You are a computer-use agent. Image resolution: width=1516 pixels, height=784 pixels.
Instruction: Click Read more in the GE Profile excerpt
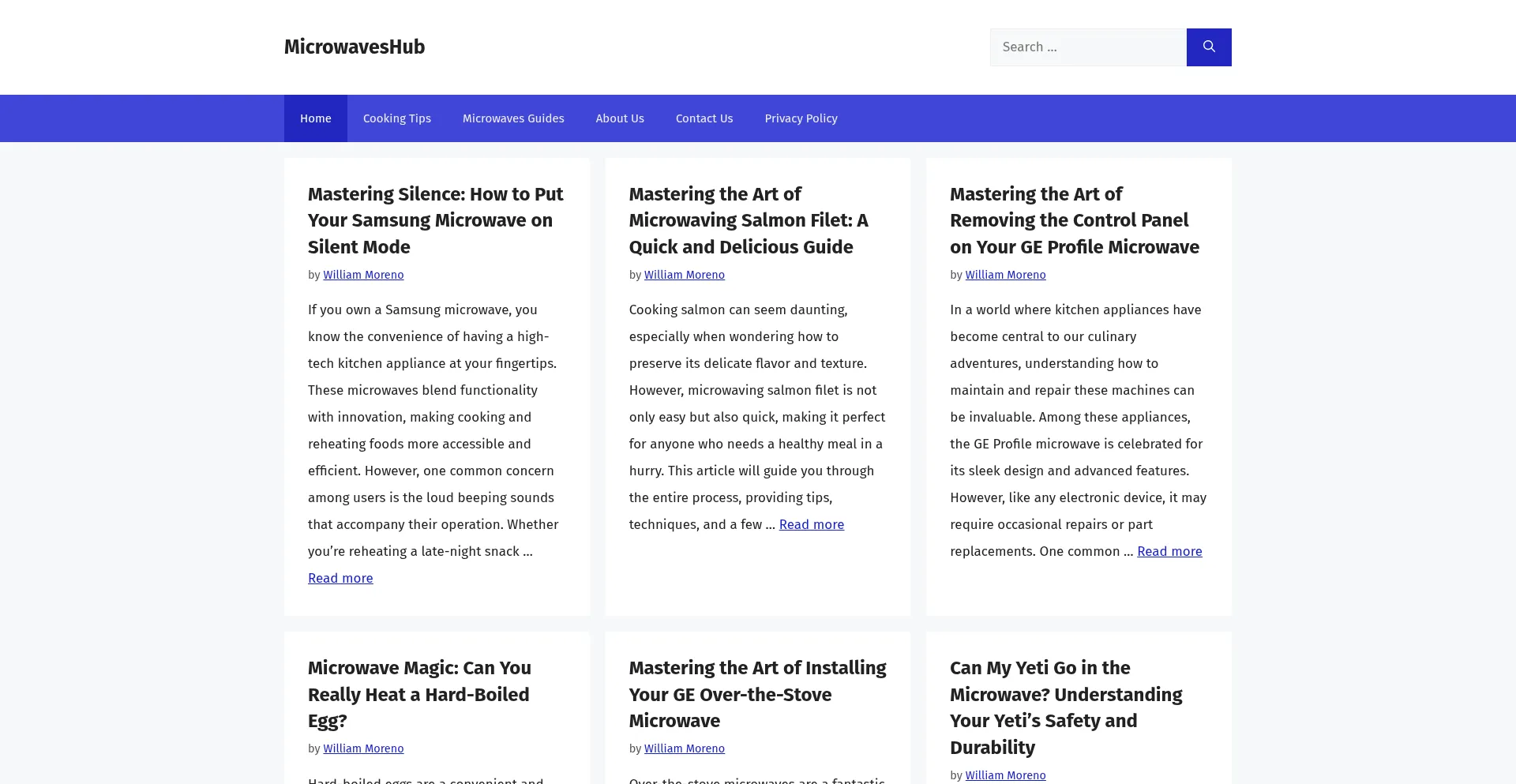1169,551
